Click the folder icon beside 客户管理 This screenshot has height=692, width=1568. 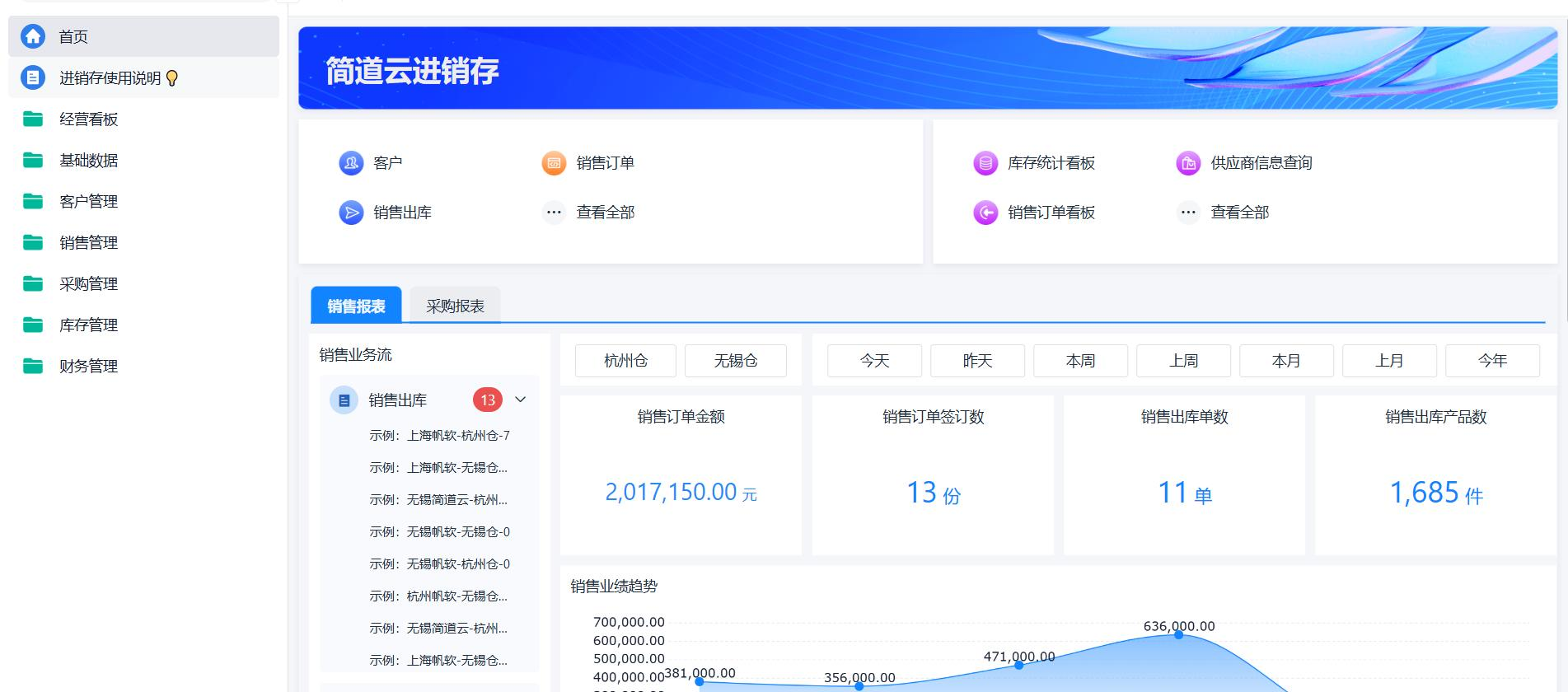click(x=33, y=201)
